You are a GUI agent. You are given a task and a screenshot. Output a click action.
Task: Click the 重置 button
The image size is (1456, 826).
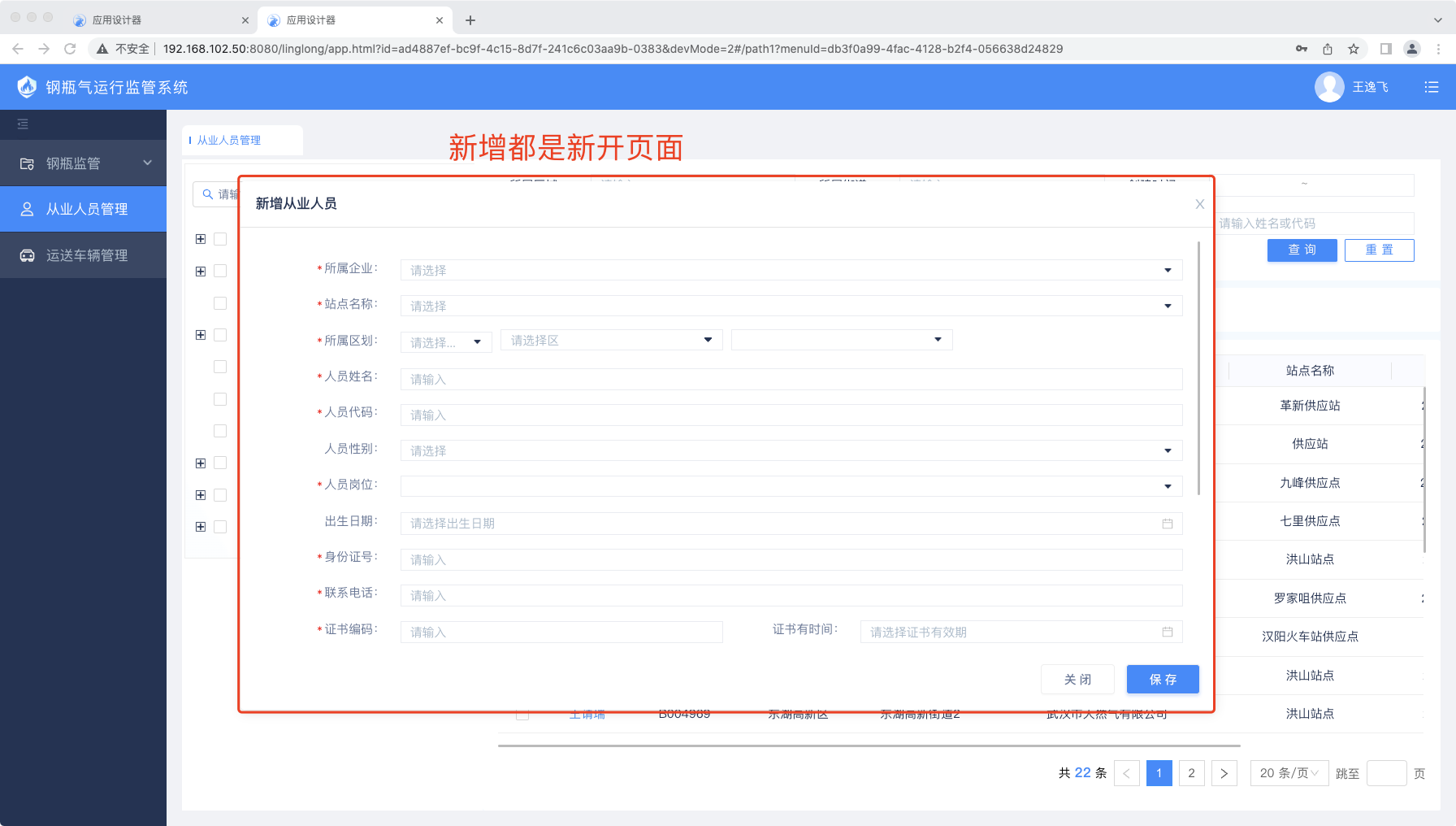pos(1380,250)
